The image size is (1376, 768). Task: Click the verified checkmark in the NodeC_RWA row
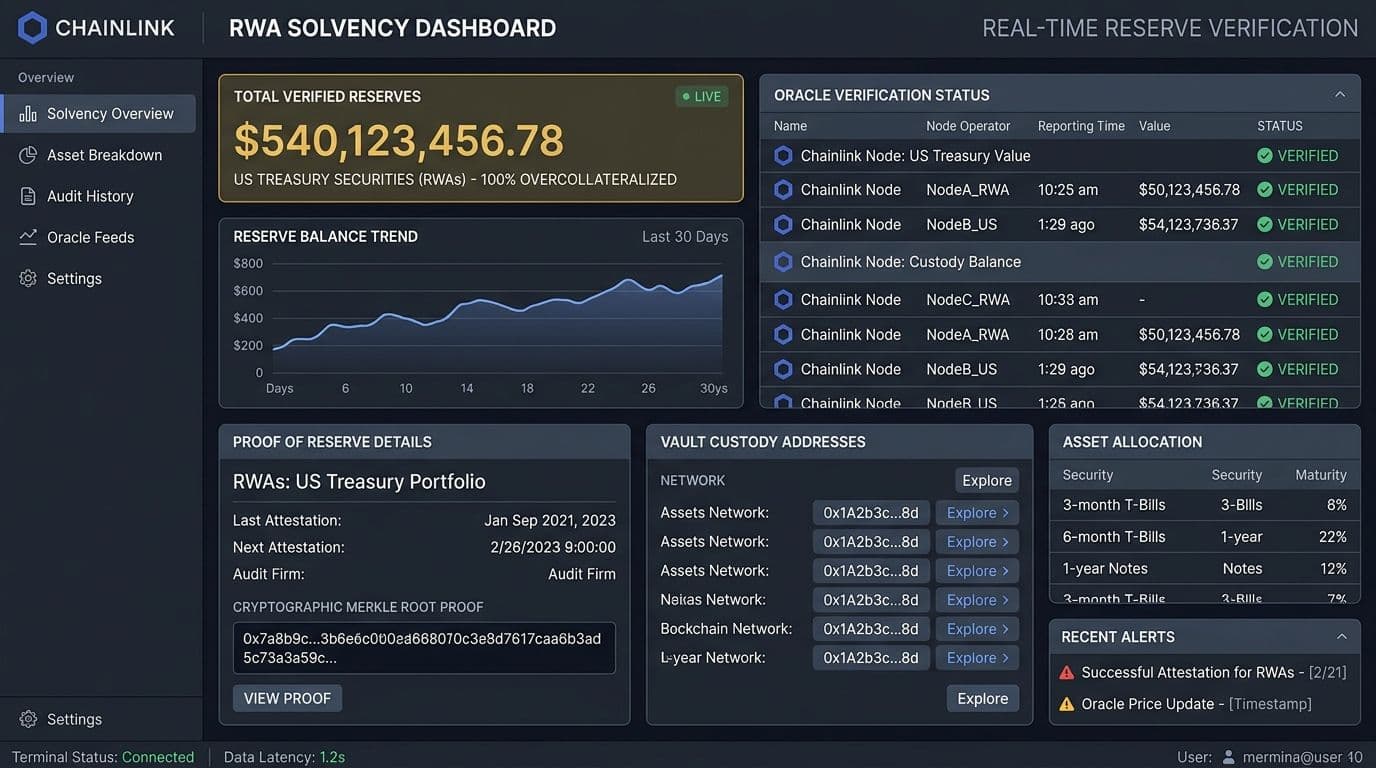[1265, 299]
